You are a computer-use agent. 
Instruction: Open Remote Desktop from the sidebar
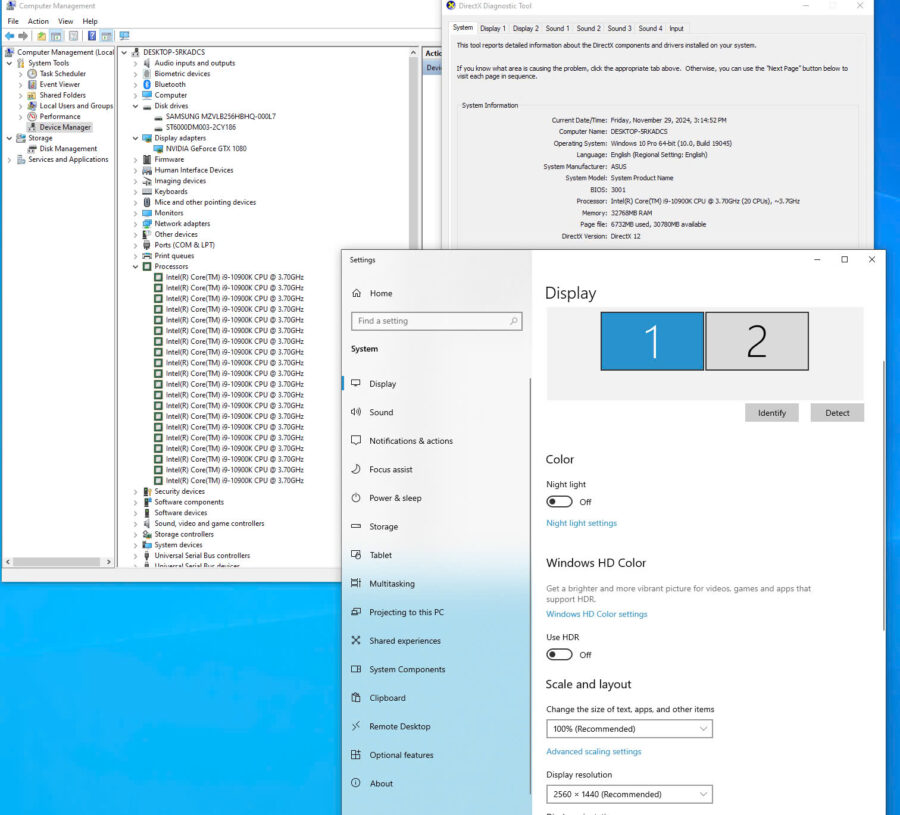(399, 726)
